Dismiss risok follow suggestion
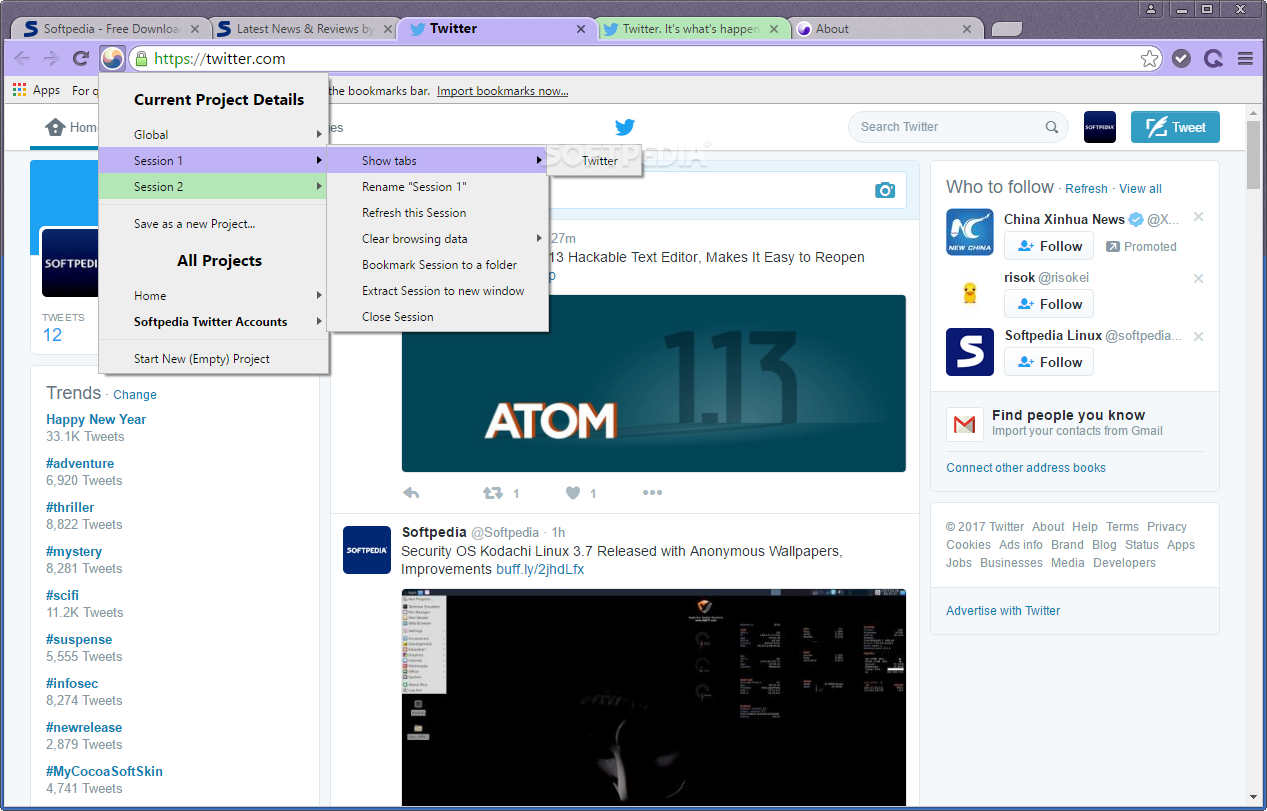This screenshot has height=811, width=1267. point(1199,278)
